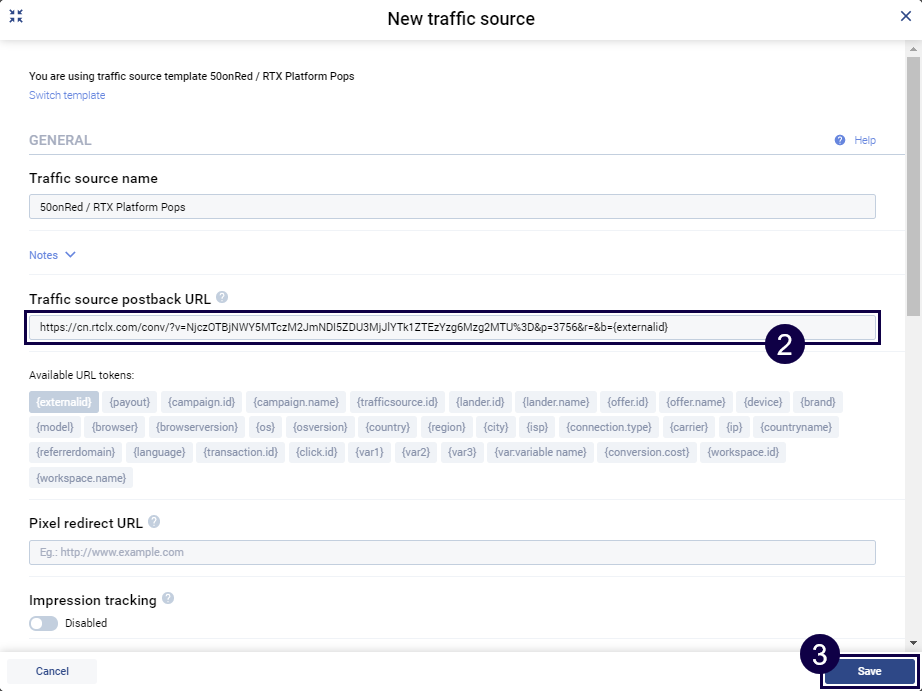Cancel the traffic source creation
Image resolution: width=922 pixels, height=691 pixels.
(x=52, y=671)
